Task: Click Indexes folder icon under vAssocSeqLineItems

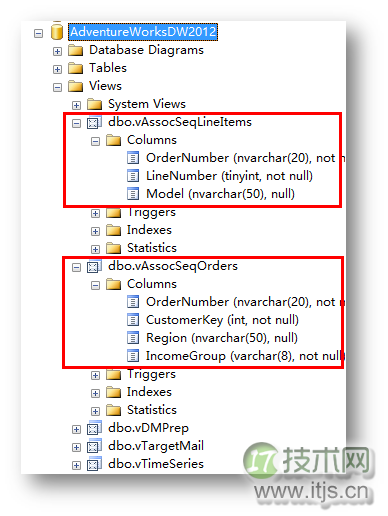Action: click(114, 231)
